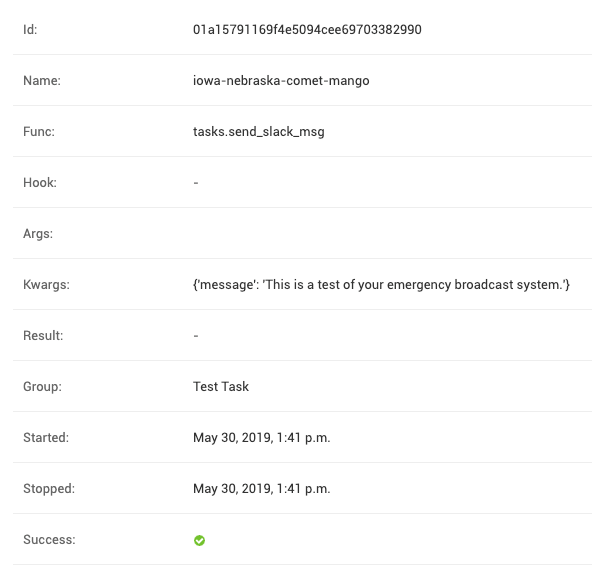Click the Started field label
Screen dimensions: 592x583
pos(46,438)
